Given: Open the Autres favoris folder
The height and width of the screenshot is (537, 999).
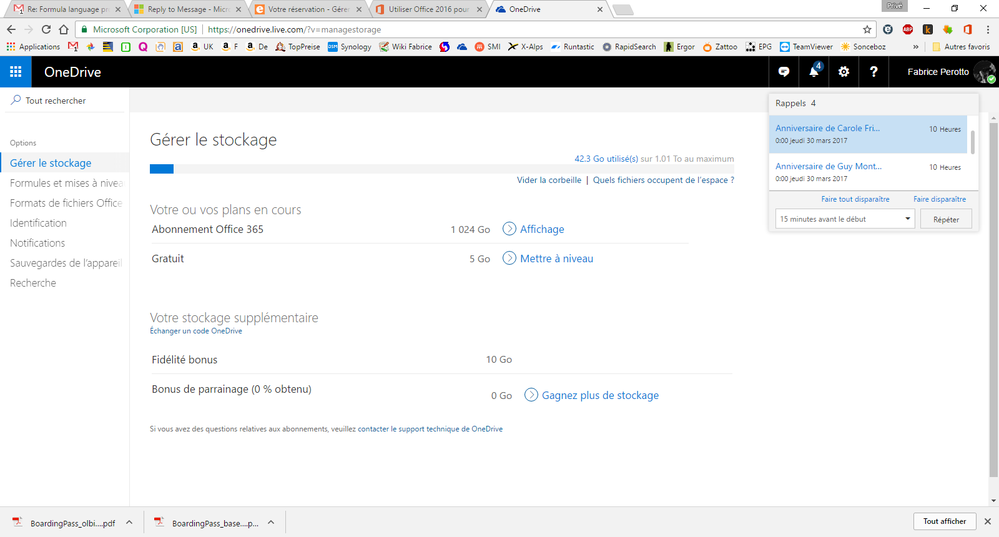Looking at the screenshot, I should [961, 47].
